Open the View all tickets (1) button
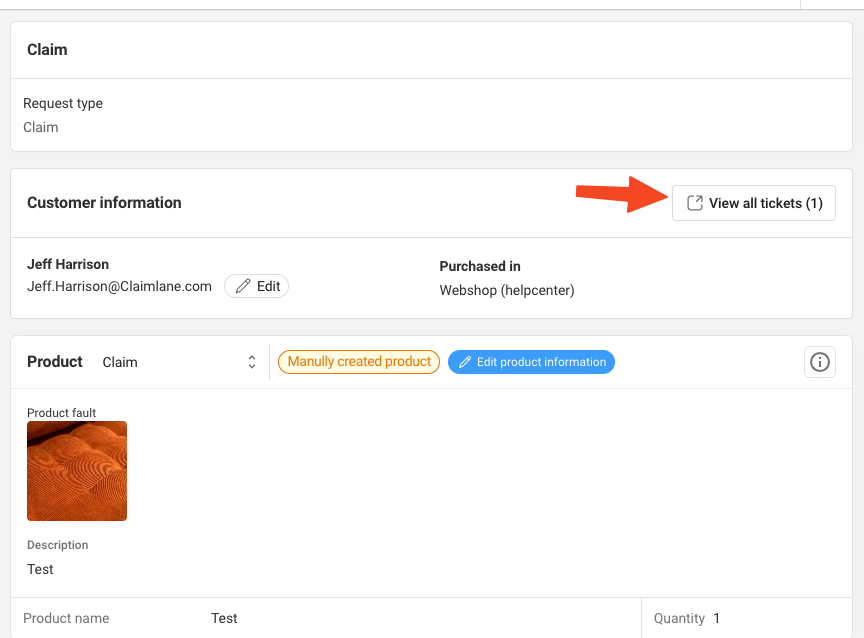Image resolution: width=864 pixels, height=638 pixels. click(x=753, y=203)
